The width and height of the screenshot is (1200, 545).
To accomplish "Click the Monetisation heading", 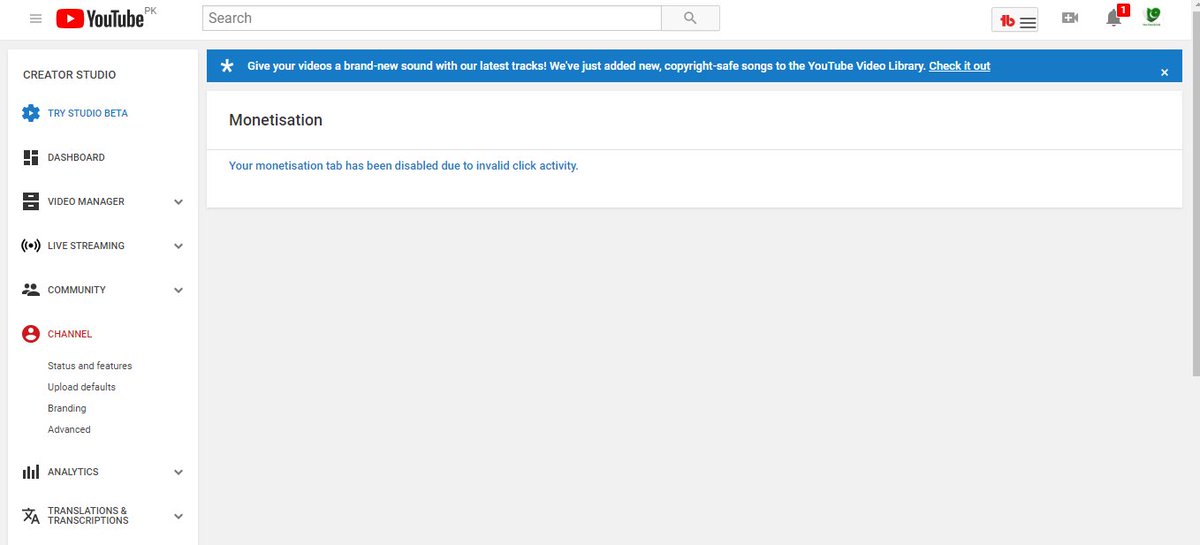I will [x=276, y=120].
